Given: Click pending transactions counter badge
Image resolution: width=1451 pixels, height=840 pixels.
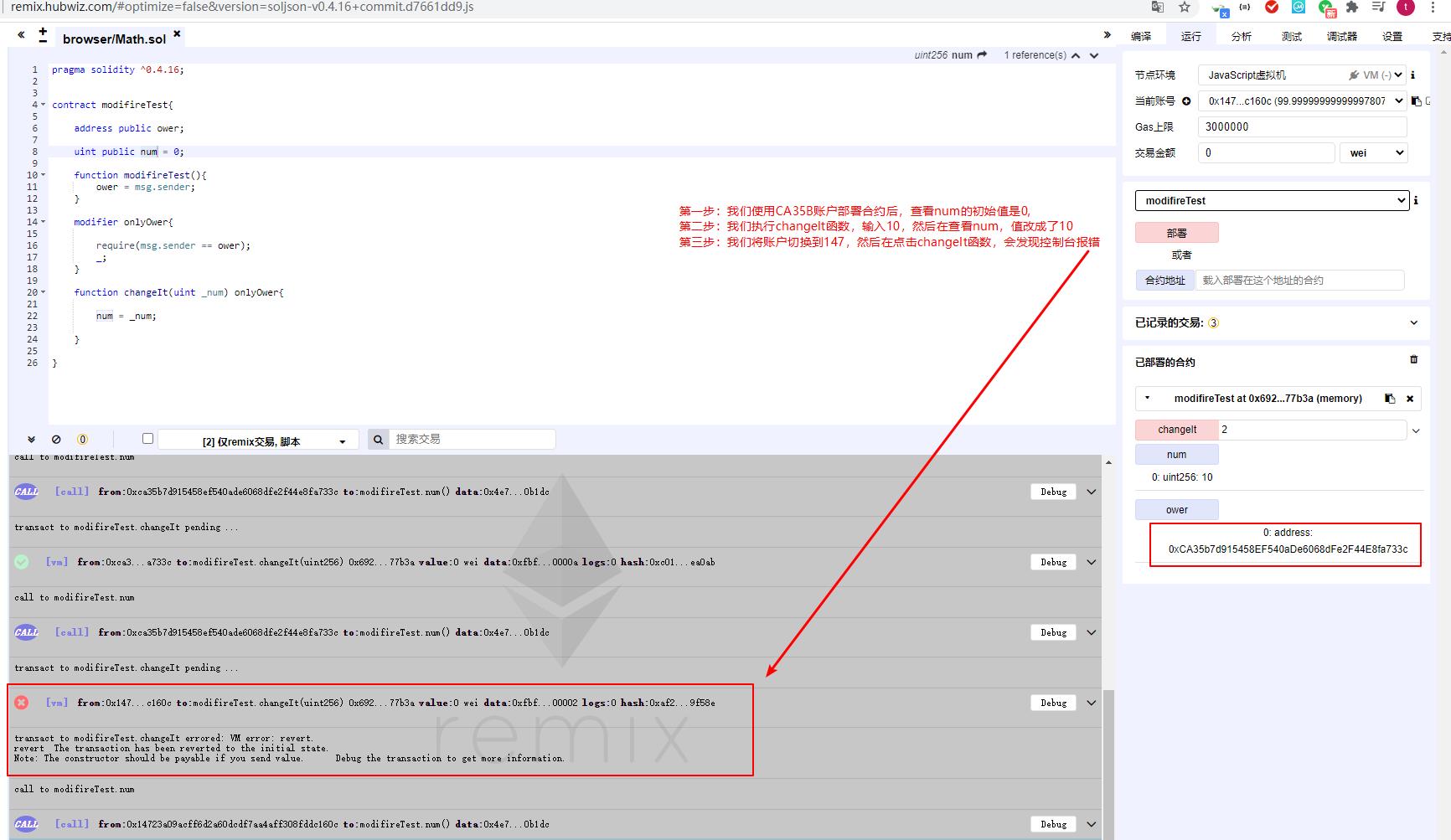Looking at the screenshot, I should pos(82,439).
